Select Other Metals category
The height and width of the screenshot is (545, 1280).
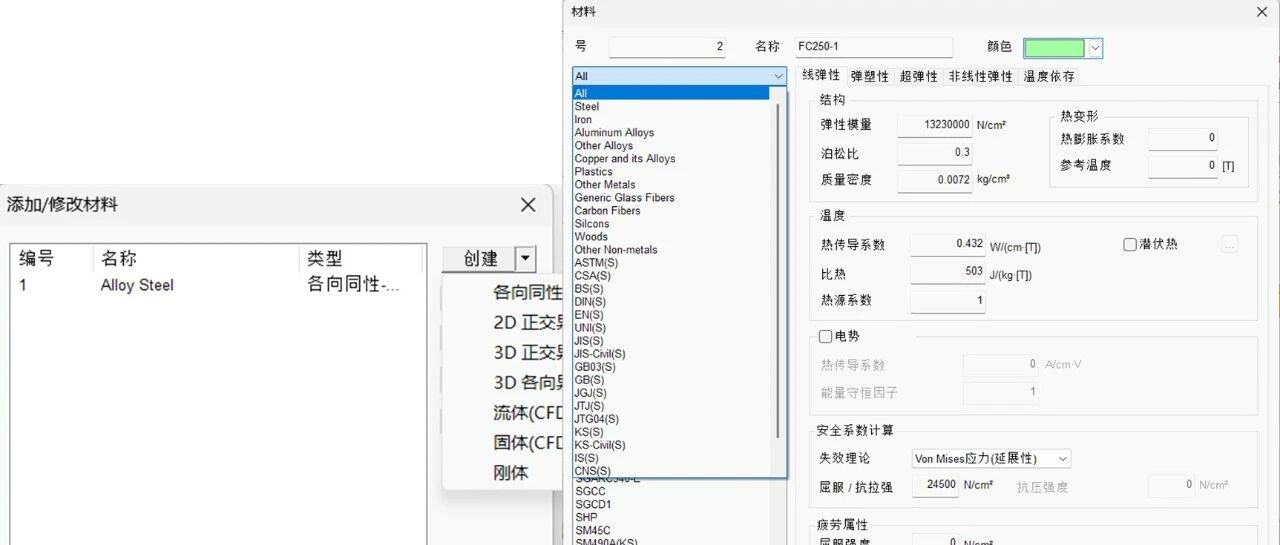point(605,184)
